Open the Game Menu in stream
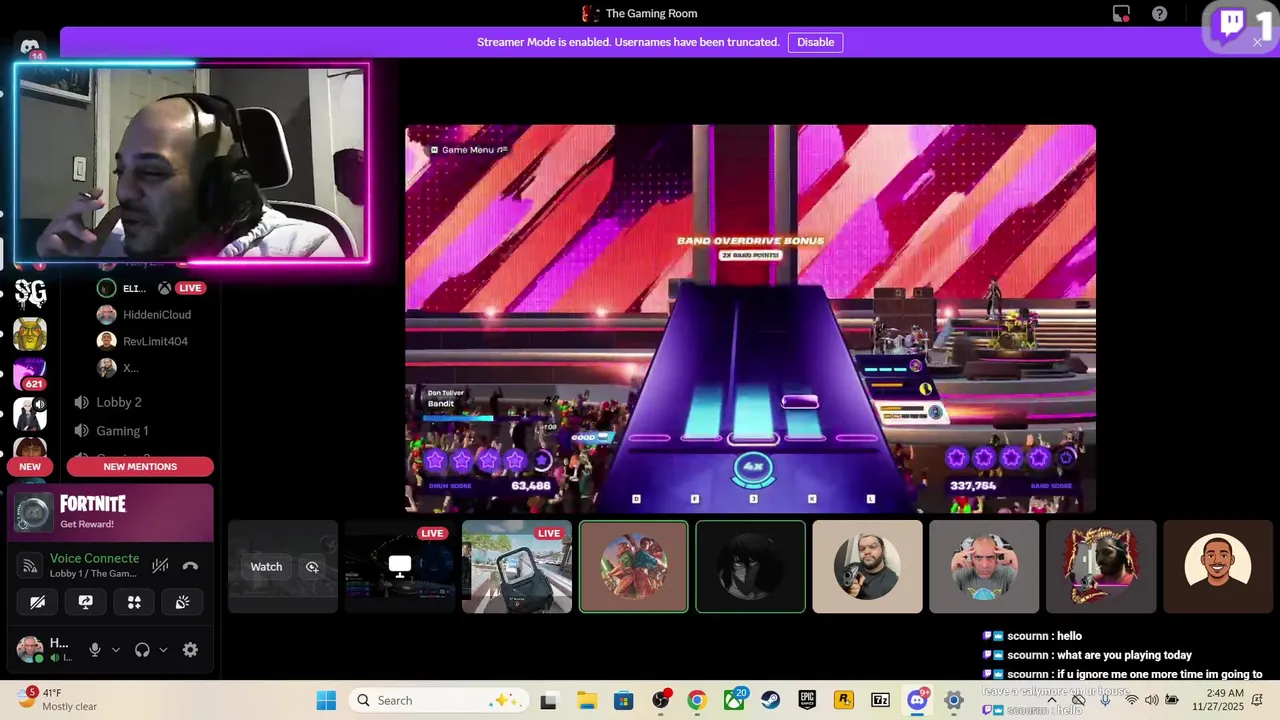 click(x=469, y=150)
